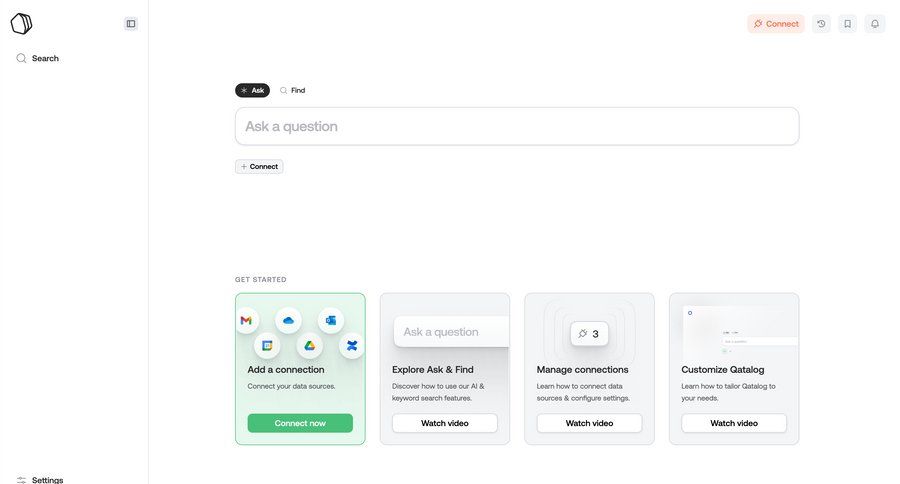Click the orange Connect button at top right
The image size is (900, 484).
[x=775, y=24]
